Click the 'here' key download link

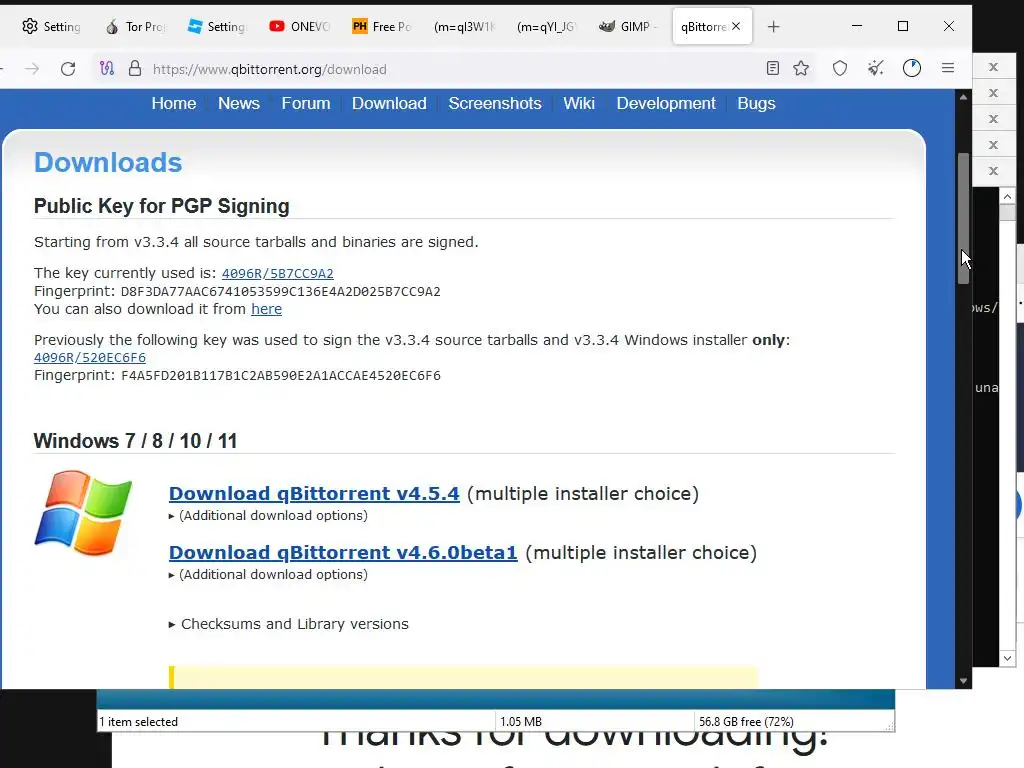tap(266, 309)
